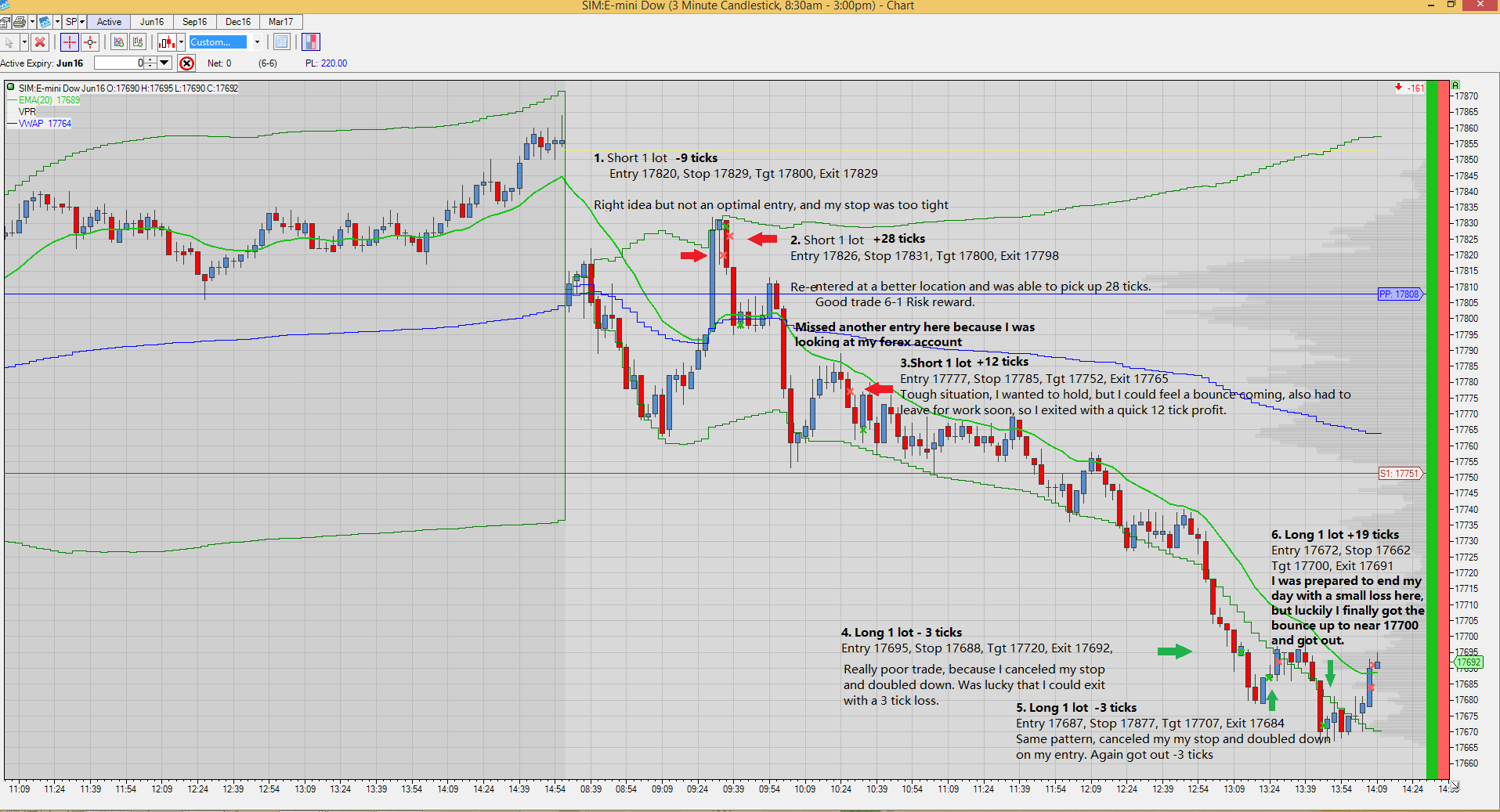Expand the SP symbol dropdown arrow
Viewport: 1500px width, 812px height.
click(82, 22)
